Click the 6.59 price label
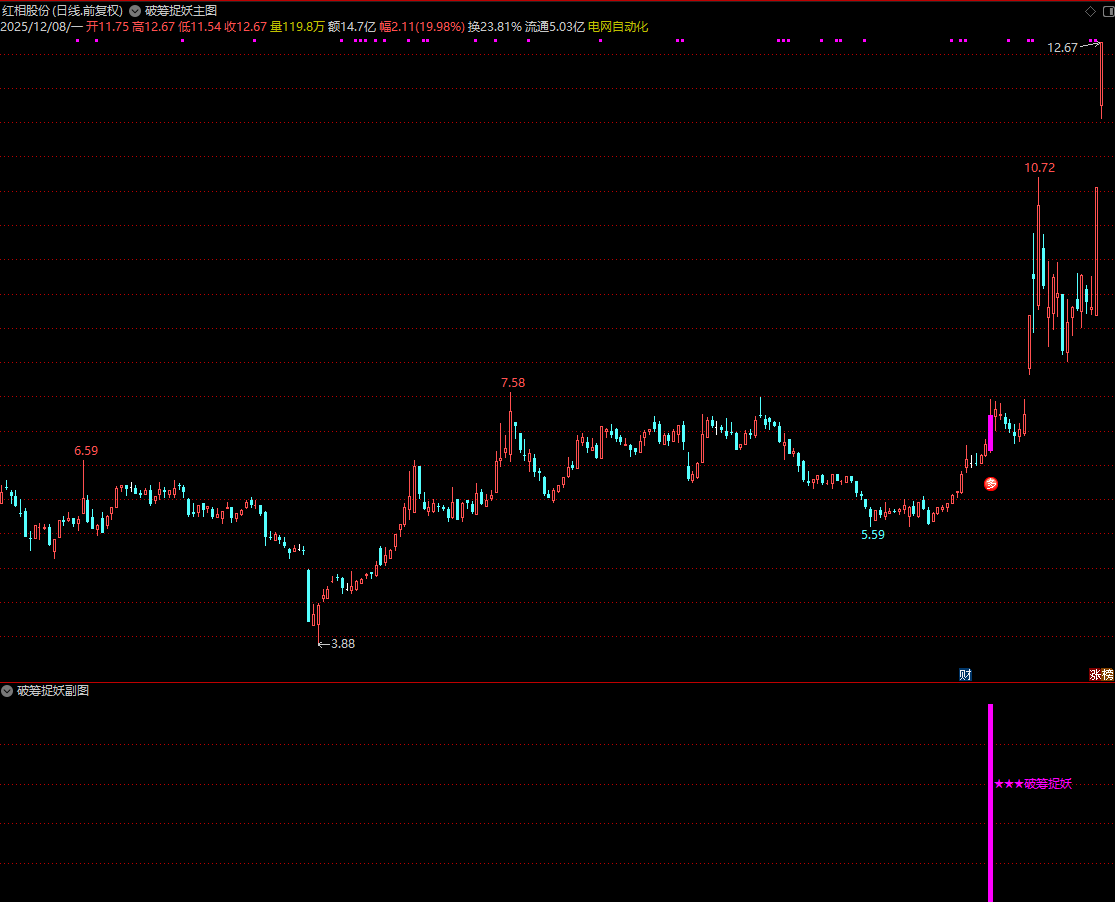This screenshot has width=1115, height=902. click(x=86, y=451)
